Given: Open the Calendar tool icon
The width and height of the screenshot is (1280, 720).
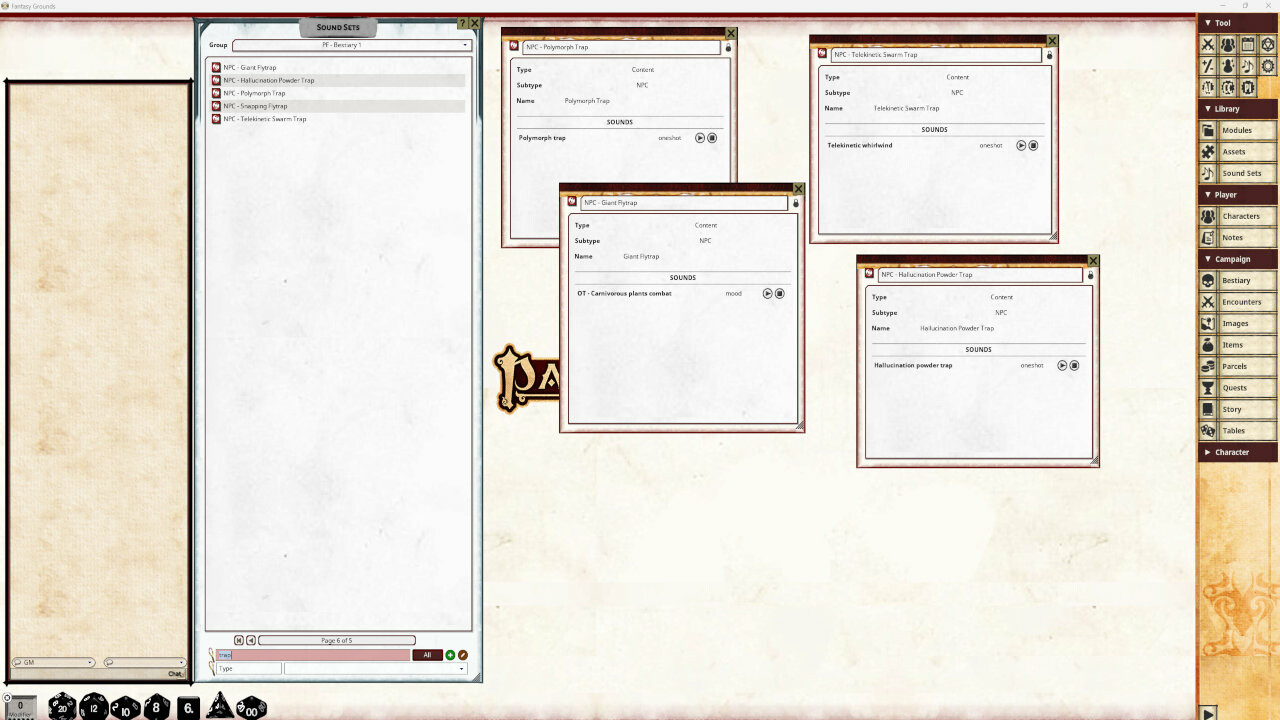Looking at the screenshot, I should (1250, 44).
